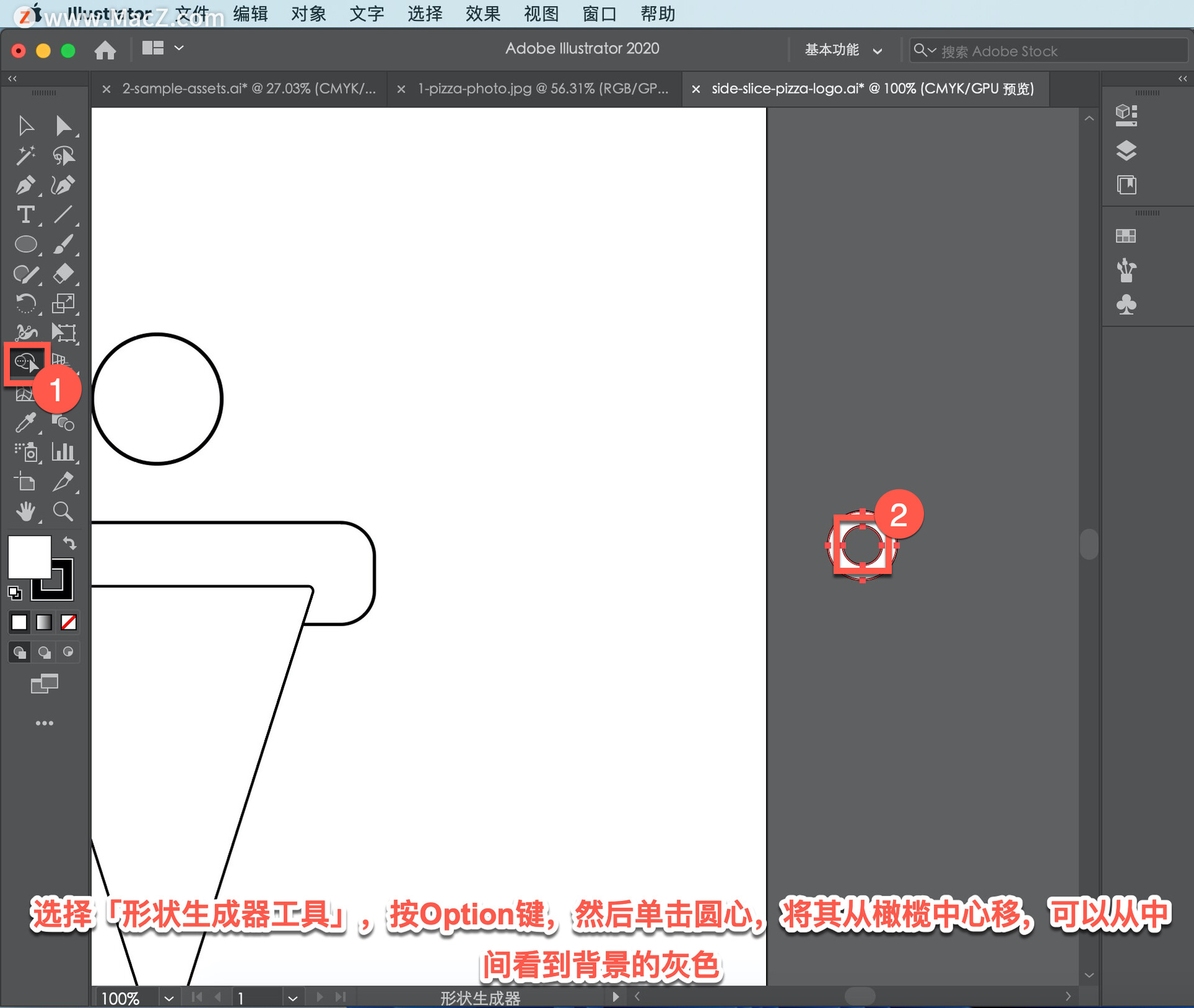Viewport: 1194px width, 1008px height.
Task: Open the Layers panel icon
Action: tap(1126, 150)
